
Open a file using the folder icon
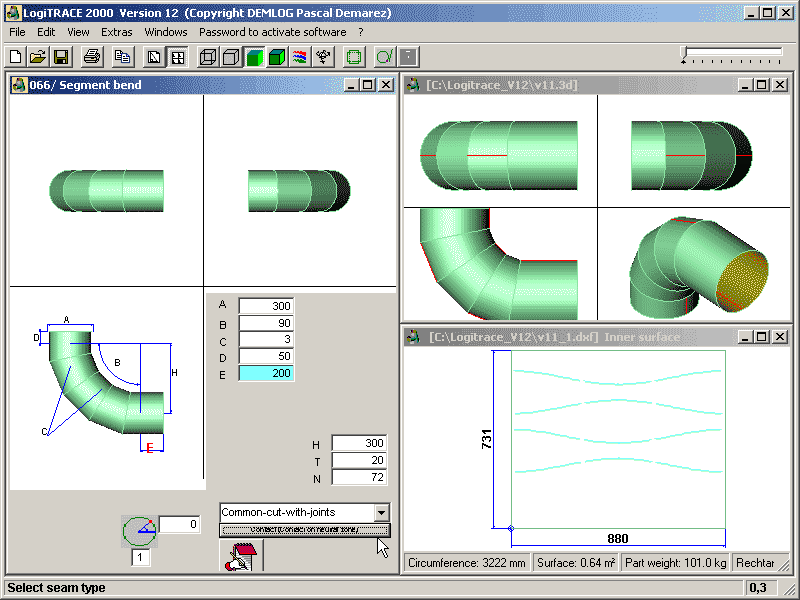pos(38,57)
